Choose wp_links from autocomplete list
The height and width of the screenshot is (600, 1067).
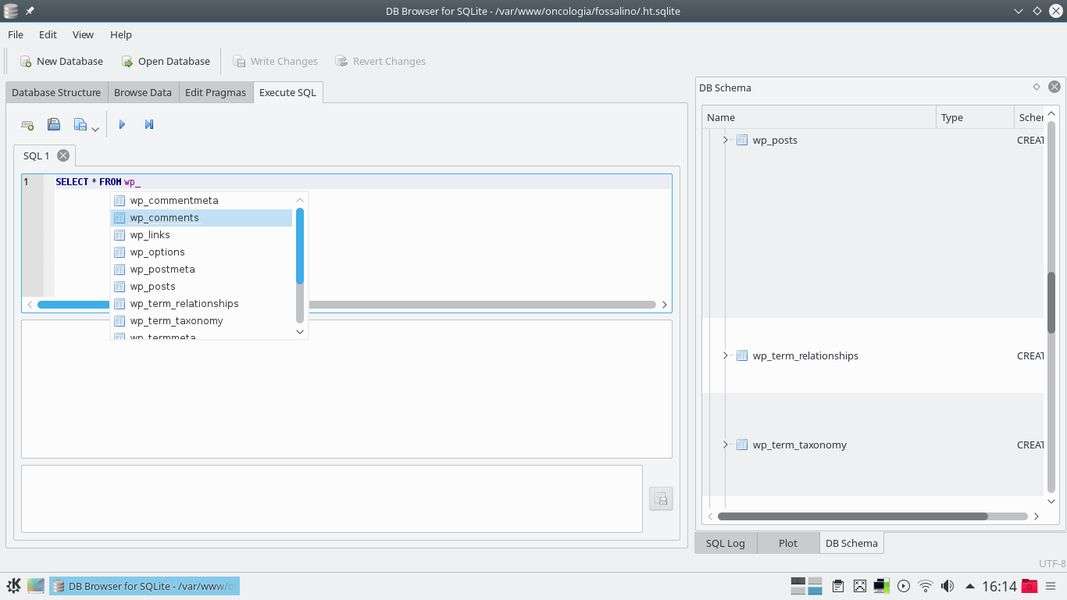(x=201, y=235)
